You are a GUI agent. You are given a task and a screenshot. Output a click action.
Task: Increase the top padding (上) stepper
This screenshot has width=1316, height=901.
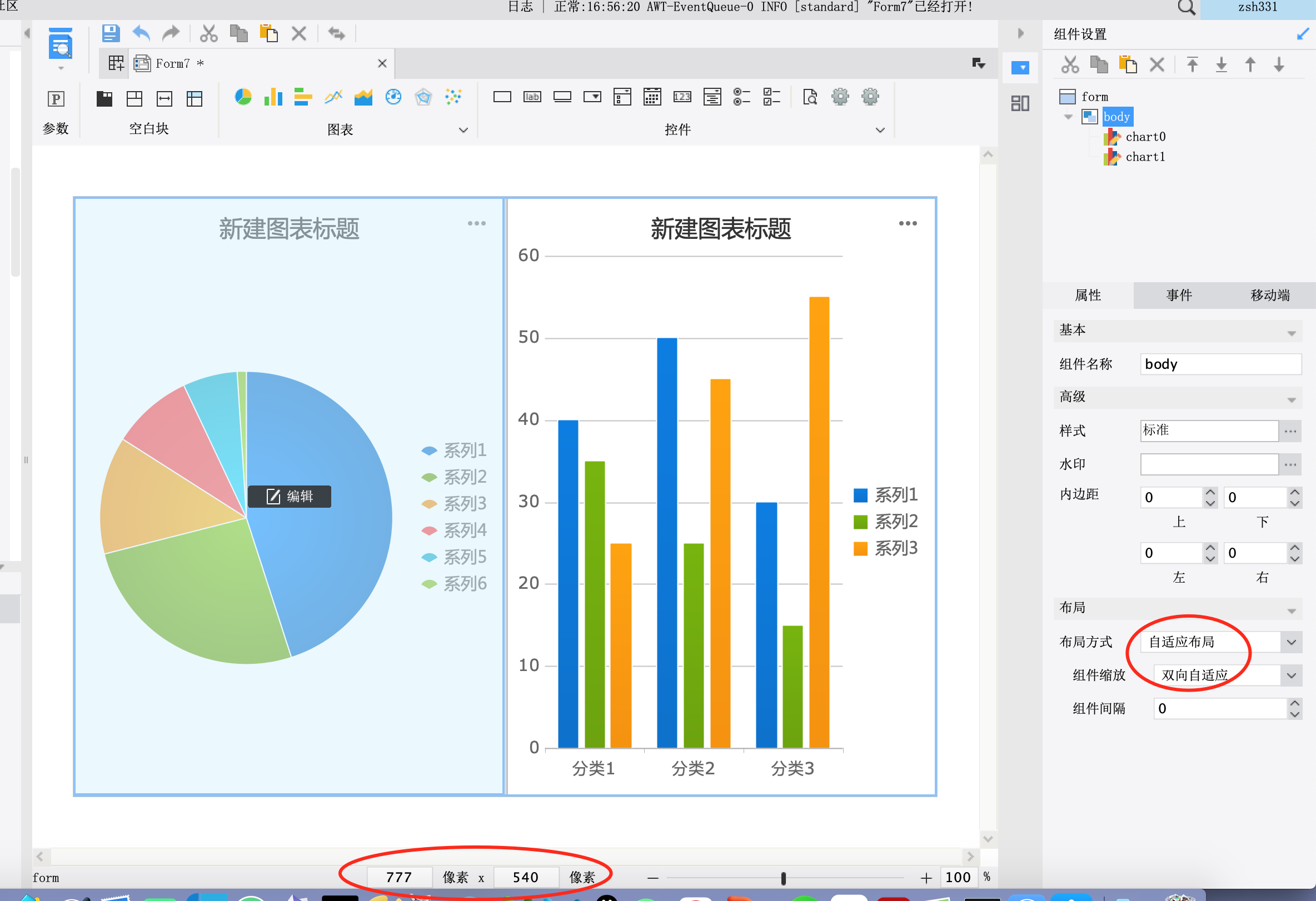click(x=1210, y=492)
